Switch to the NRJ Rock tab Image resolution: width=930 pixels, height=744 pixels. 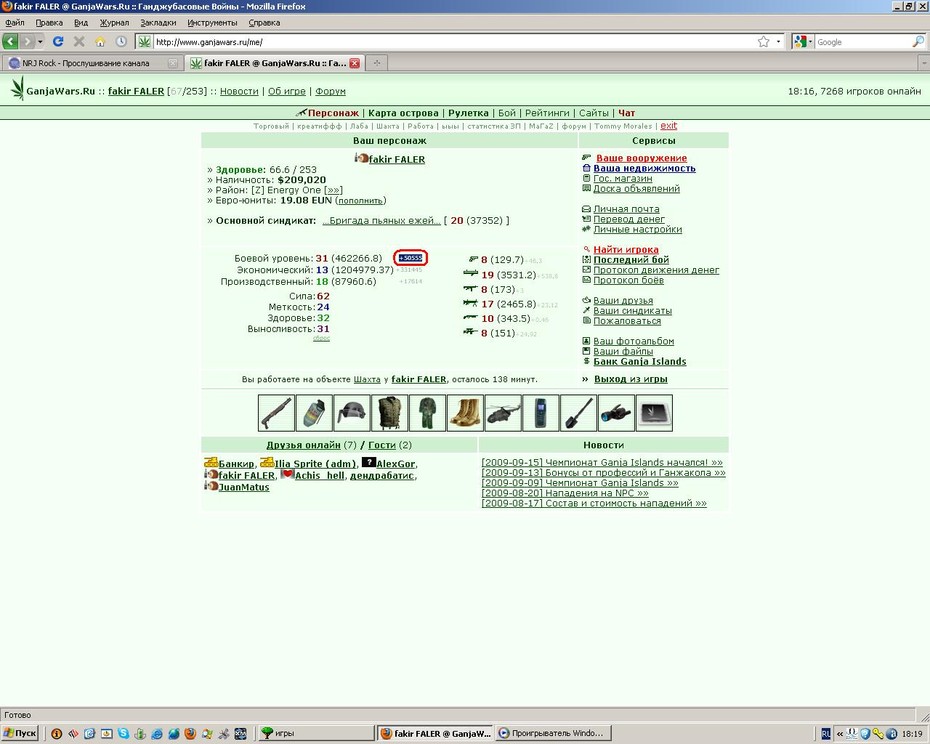tap(91, 63)
